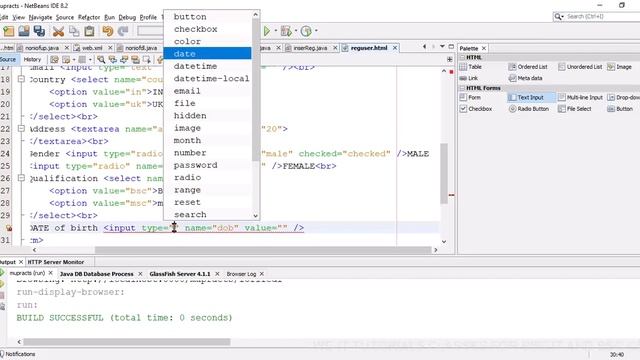Open Profile Project dropdown arrow
Screen dimensions: 640x360
click(316, 31)
